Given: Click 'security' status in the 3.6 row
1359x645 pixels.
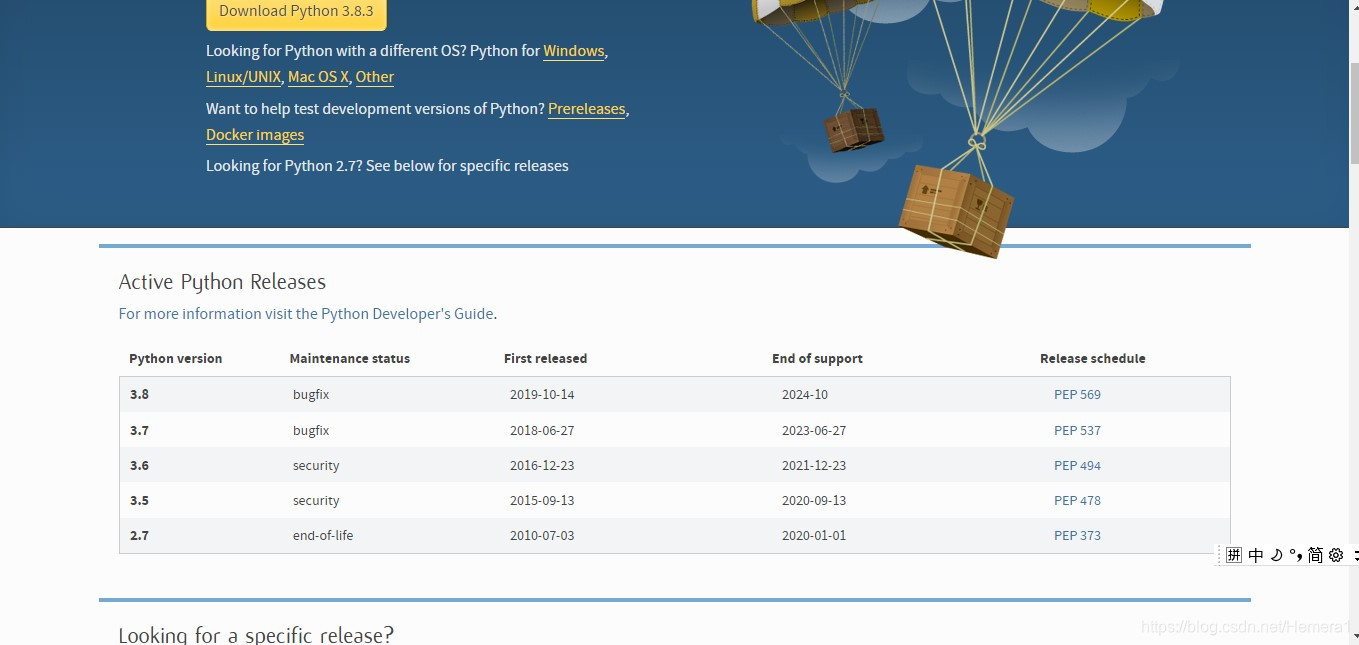Looking at the screenshot, I should 316,466.
